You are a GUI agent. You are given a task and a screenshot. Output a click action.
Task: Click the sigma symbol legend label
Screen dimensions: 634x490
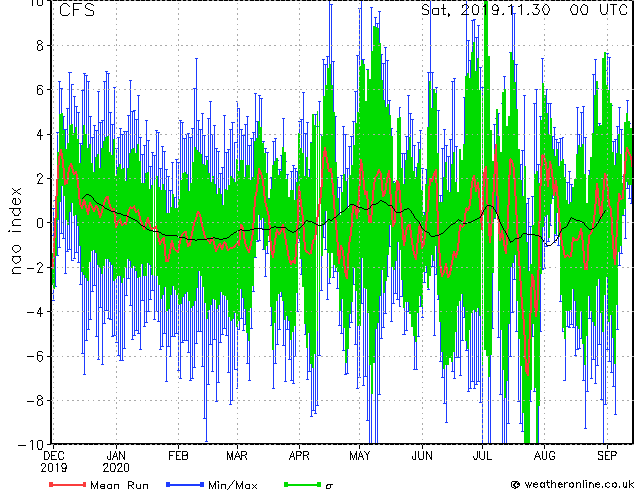(x=329, y=485)
